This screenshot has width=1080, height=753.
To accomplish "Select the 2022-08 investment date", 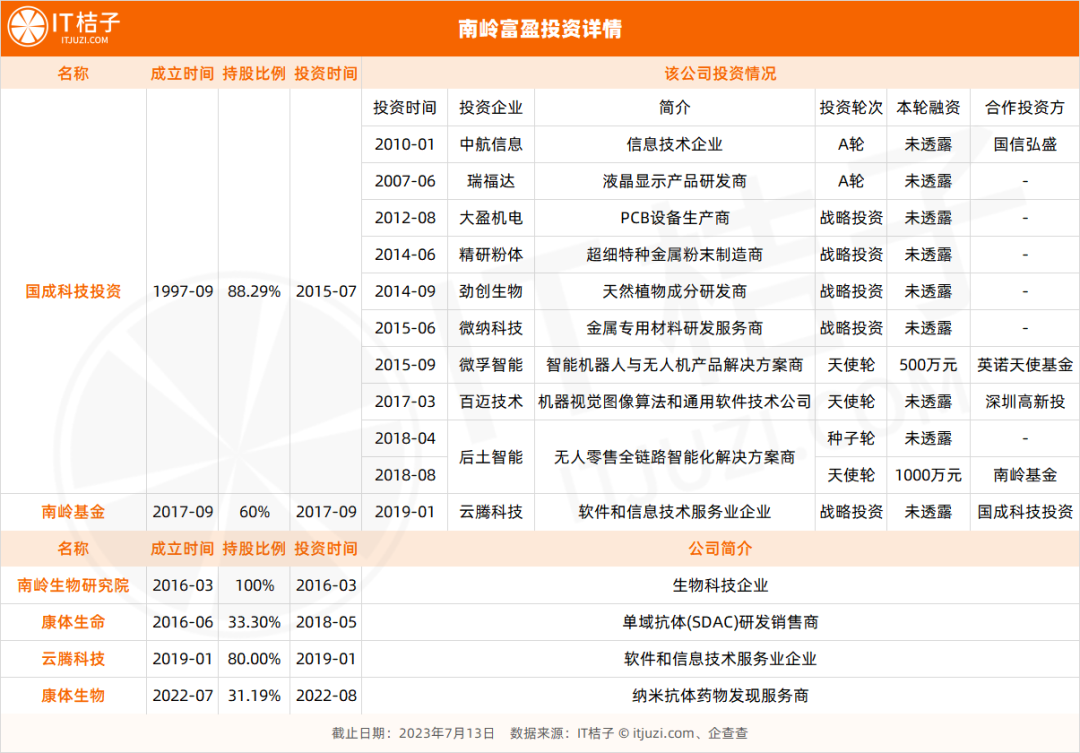I will (326, 696).
